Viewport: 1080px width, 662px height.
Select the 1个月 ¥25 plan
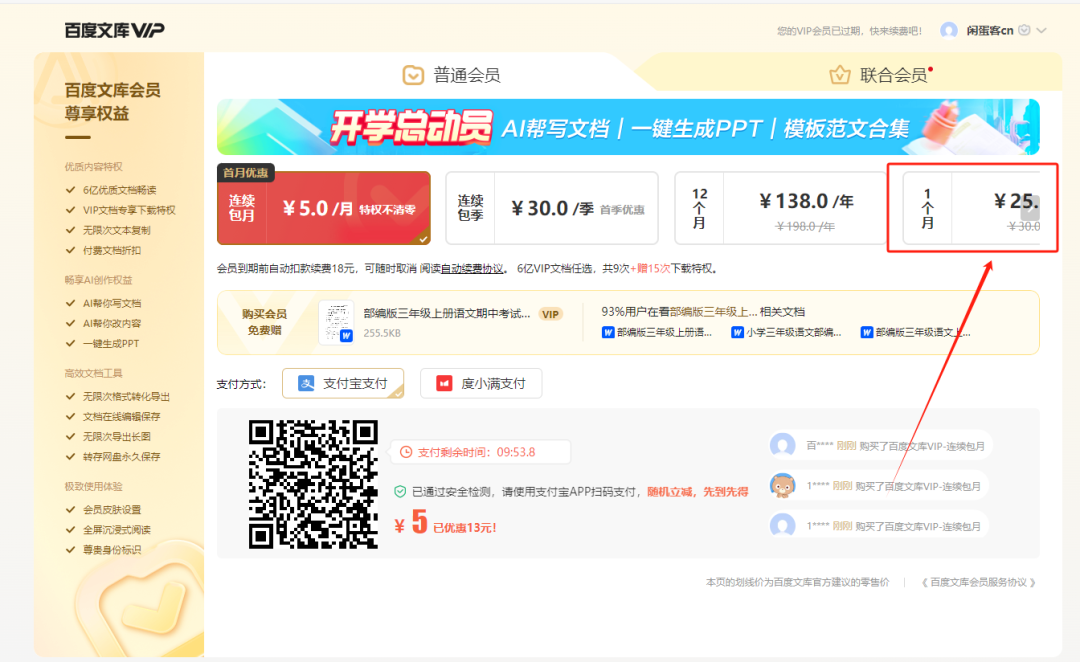pos(971,208)
